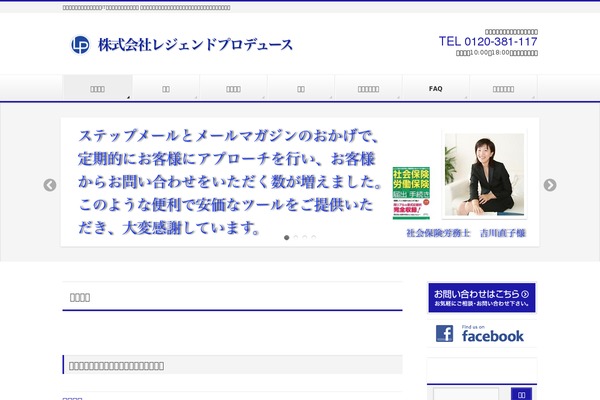The image size is (600, 400).
Task: Jump to the second slide indicator dot
Action: pyautogui.click(x=295, y=237)
